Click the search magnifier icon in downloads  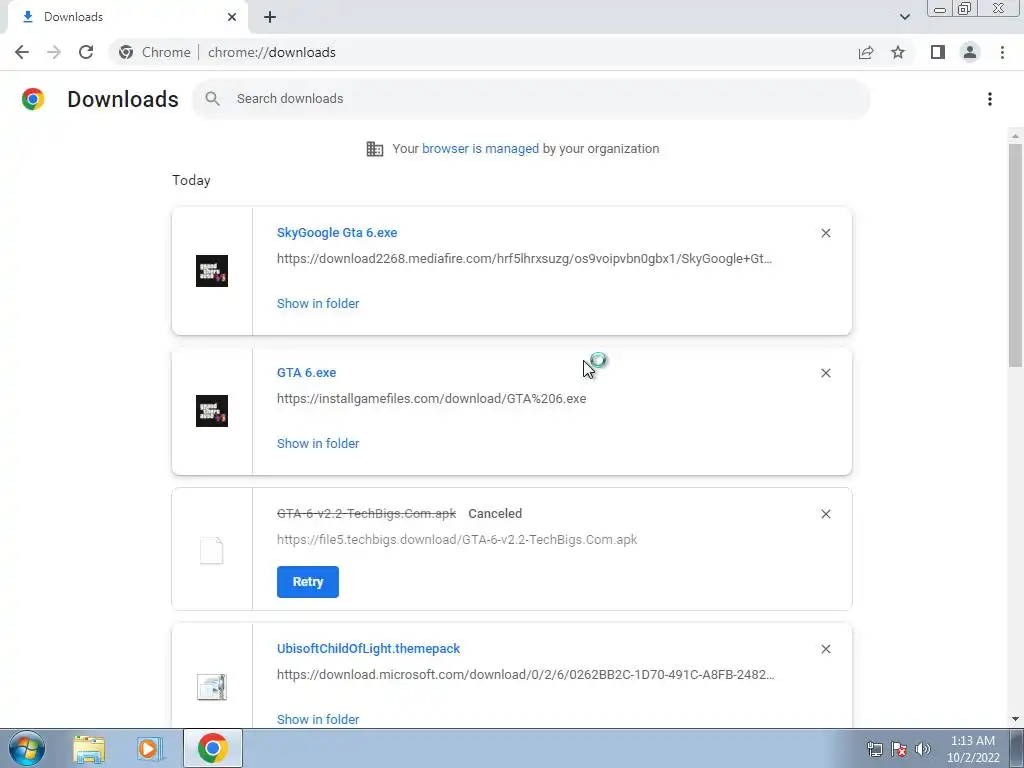pyautogui.click(x=212, y=99)
